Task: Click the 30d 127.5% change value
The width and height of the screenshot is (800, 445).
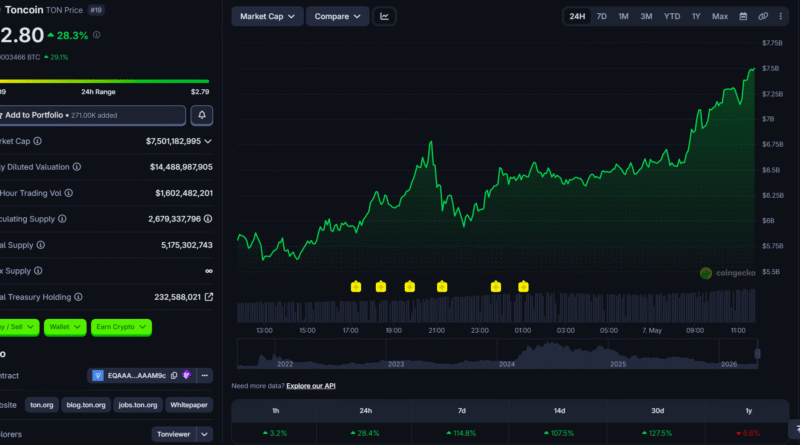Action: (x=657, y=433)
